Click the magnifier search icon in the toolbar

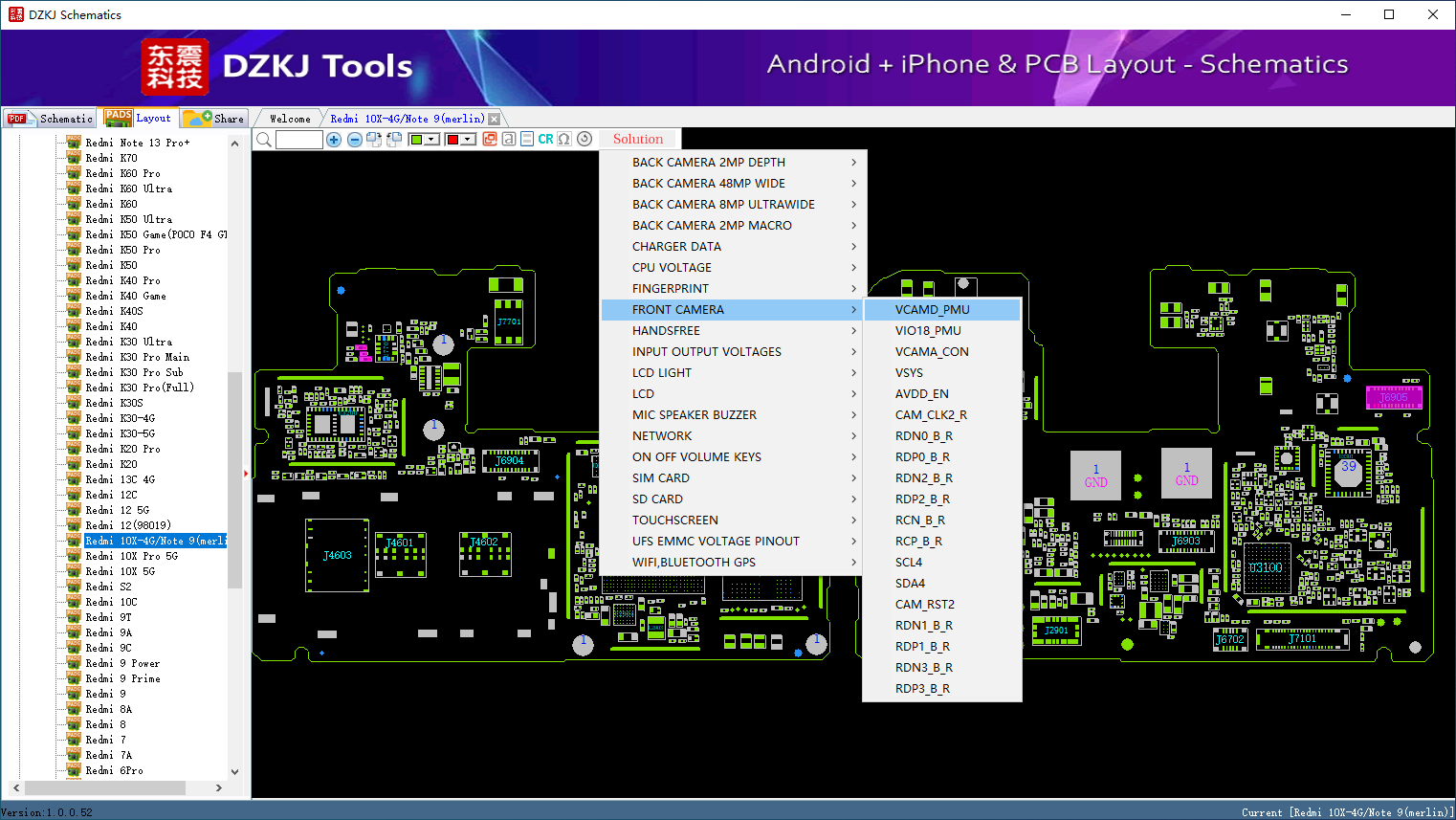click(264, 140)
